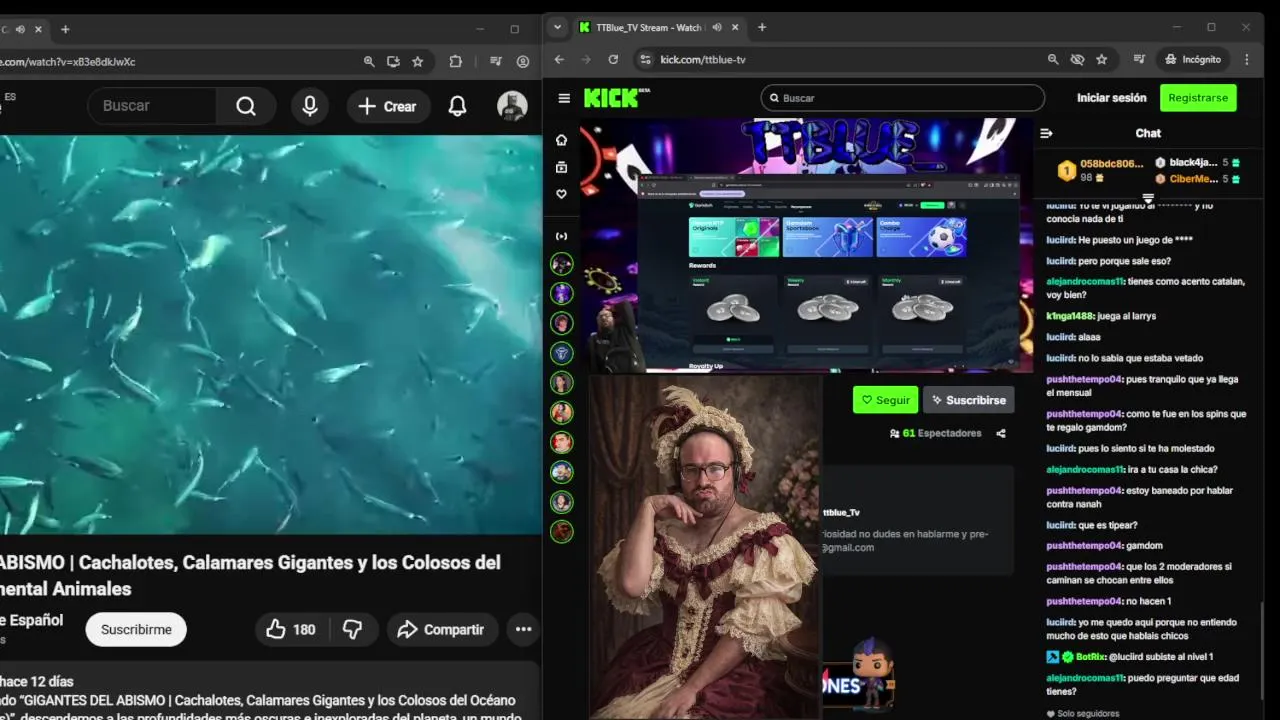
Task: Mute the TTBlue_TV tab speaker icon
Action: 717,28
